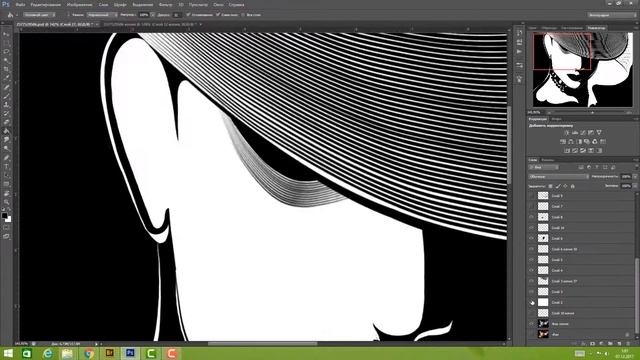The height and width of the screenshot is (360, 640).
Task: Select the History Brush tool
Action: pos(6,114)
